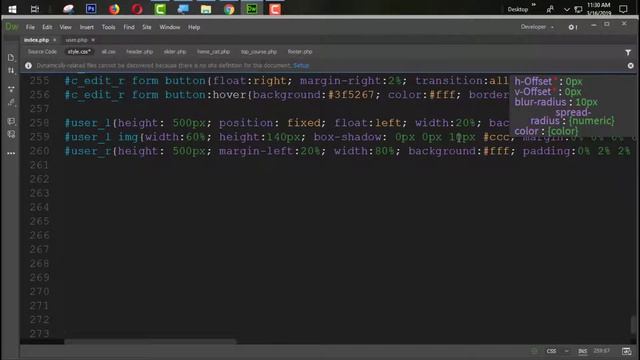
Task: Select header.php related file
Action: pos(140,52)
